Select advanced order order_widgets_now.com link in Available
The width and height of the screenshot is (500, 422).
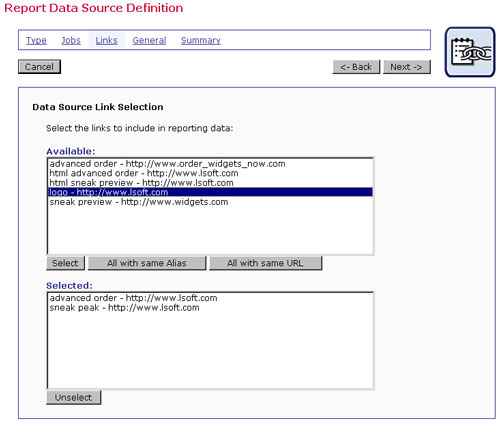210,164
